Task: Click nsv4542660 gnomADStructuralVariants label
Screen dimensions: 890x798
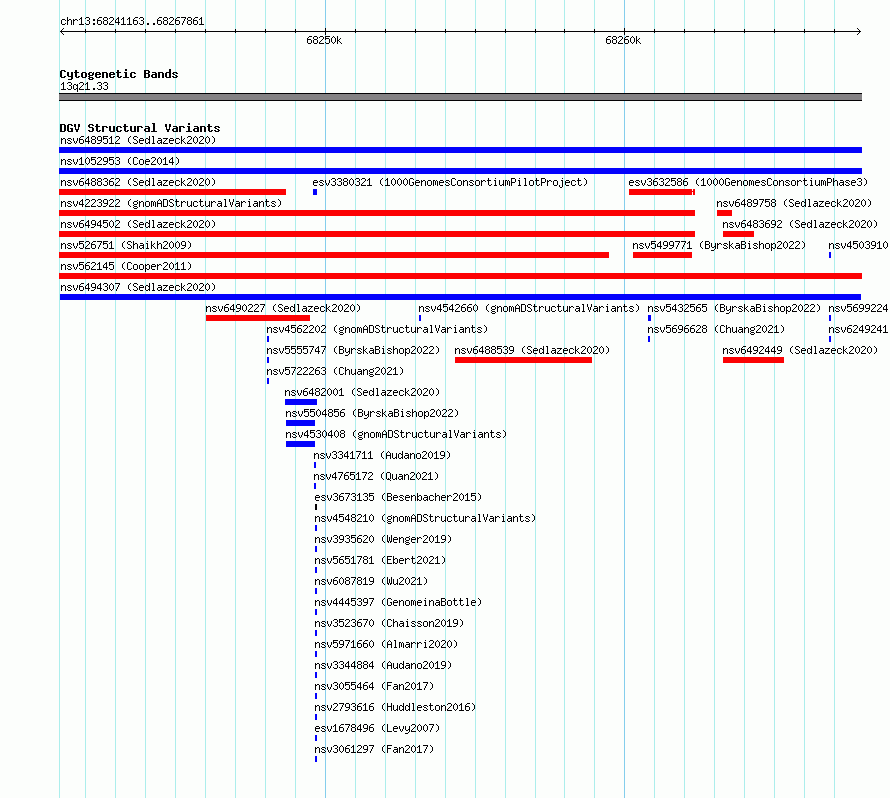Action: tap(529, 308)
